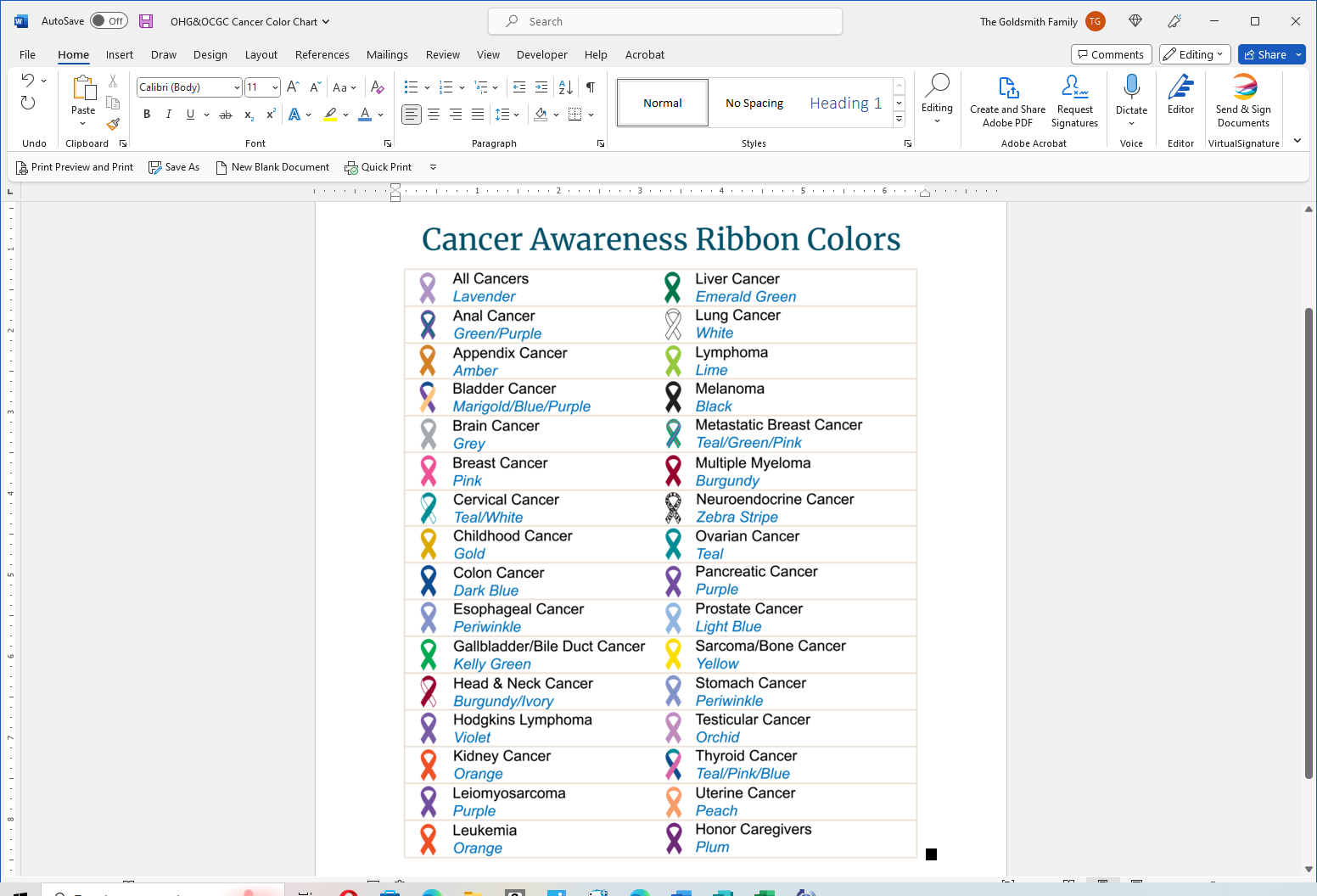Click the Format Painter icon
Viewport: 1317px width, 896px height.
113,124
